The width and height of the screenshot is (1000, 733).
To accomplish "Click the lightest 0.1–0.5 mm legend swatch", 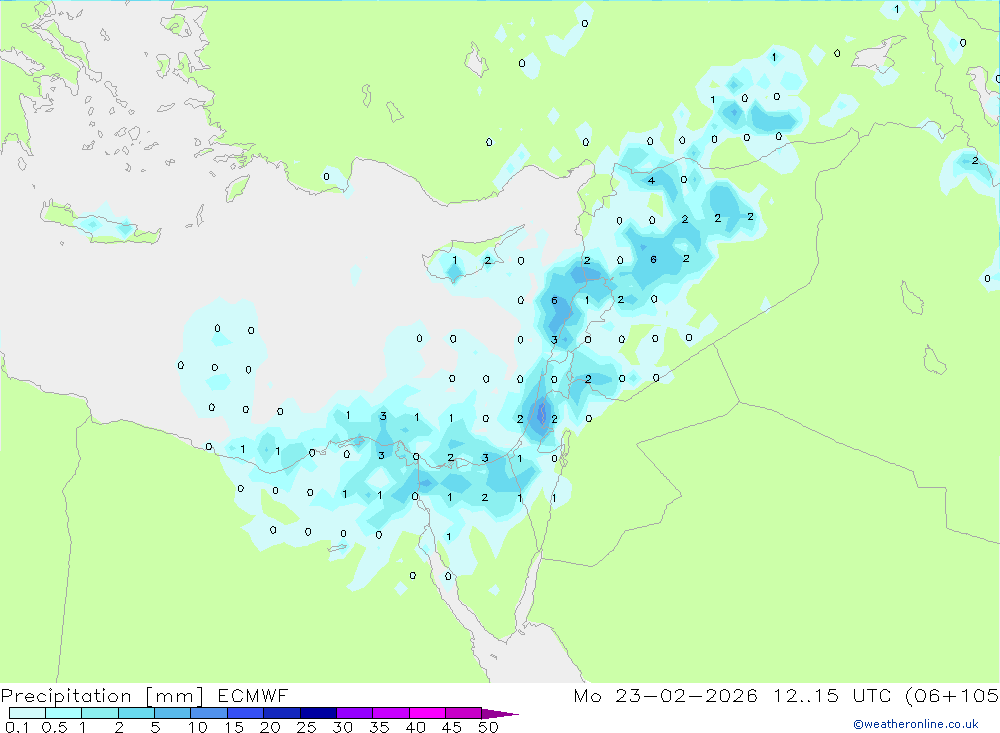I will (x=27, y=713).
